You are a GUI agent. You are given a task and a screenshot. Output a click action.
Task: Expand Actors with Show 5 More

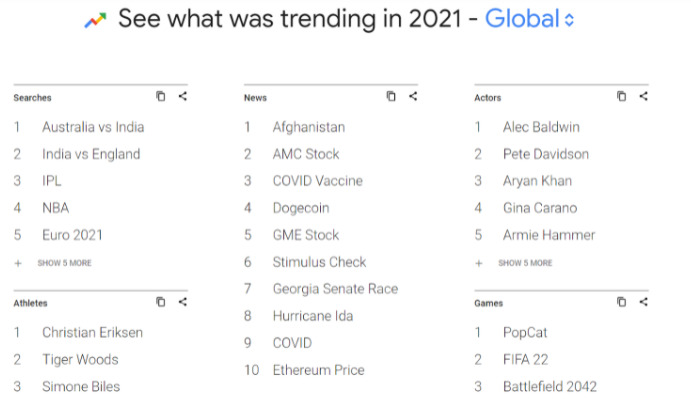(514, 263)
